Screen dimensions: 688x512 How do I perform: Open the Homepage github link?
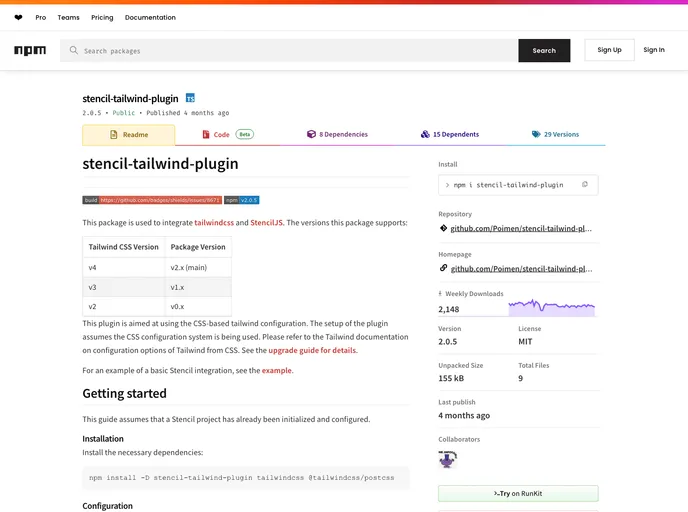[521, 269]
